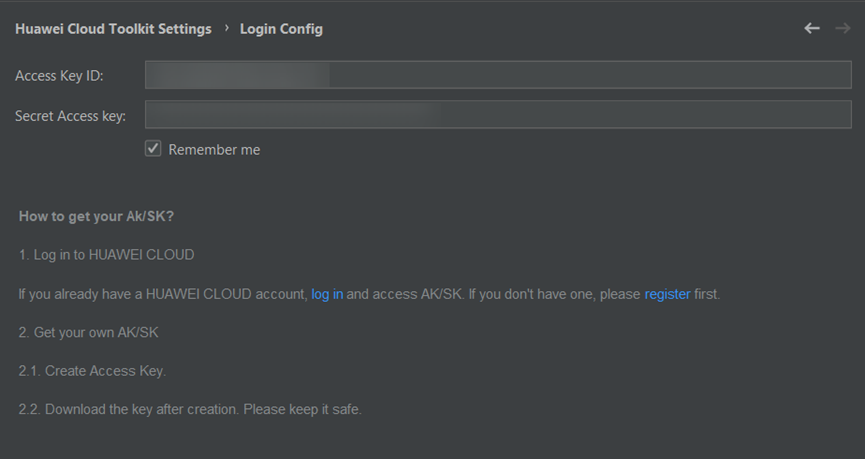Click the Access Key ID label

click(59, 76)
